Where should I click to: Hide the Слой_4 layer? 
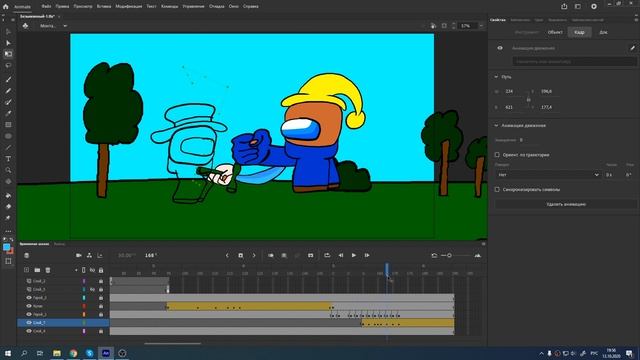click(29, 331)
